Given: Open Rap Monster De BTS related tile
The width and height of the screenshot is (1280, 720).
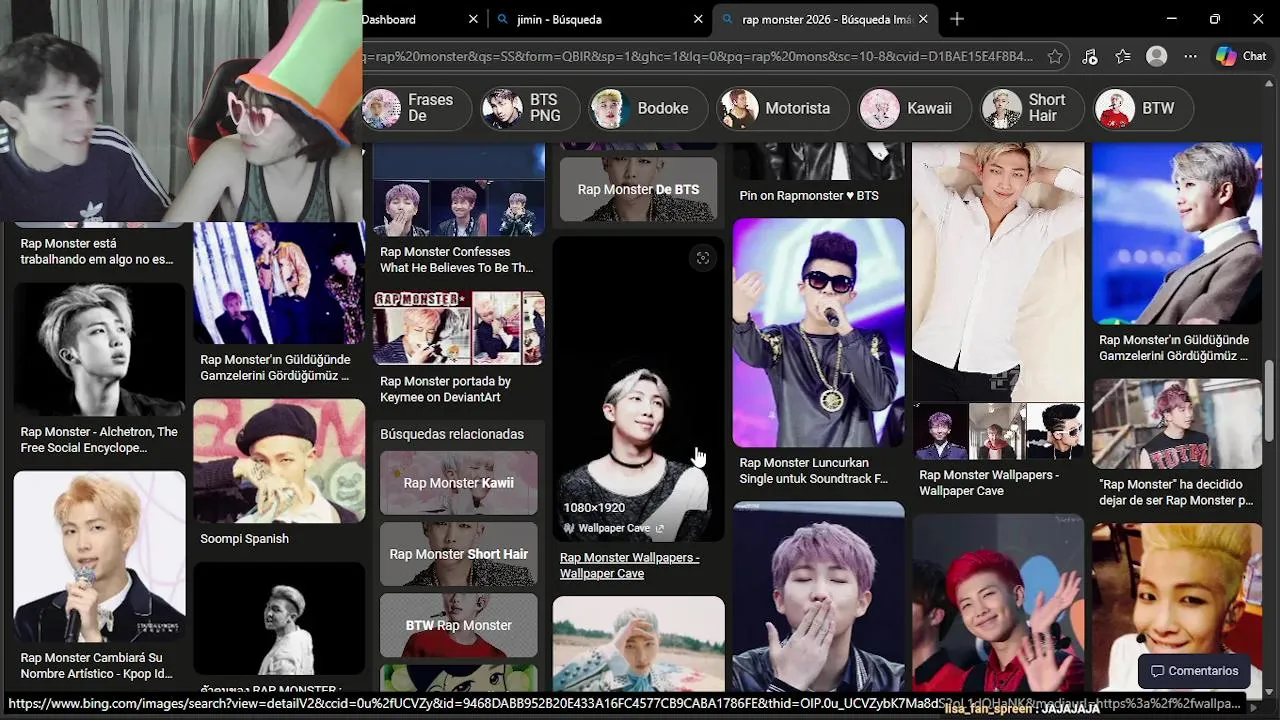Looking at the screenshot, I should point(638,189).
